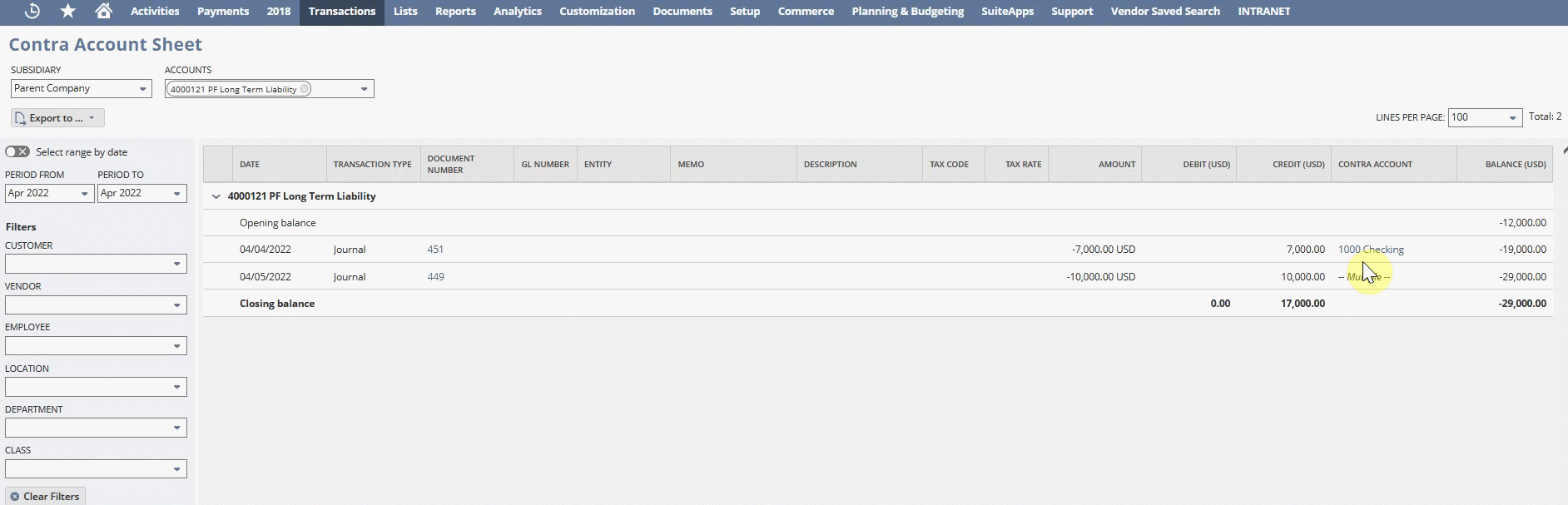Image resolution: width=1568 pixels, height=505 pixels.
Task: Open the Shortcuts star icon
Action: [x=68, y=11]
